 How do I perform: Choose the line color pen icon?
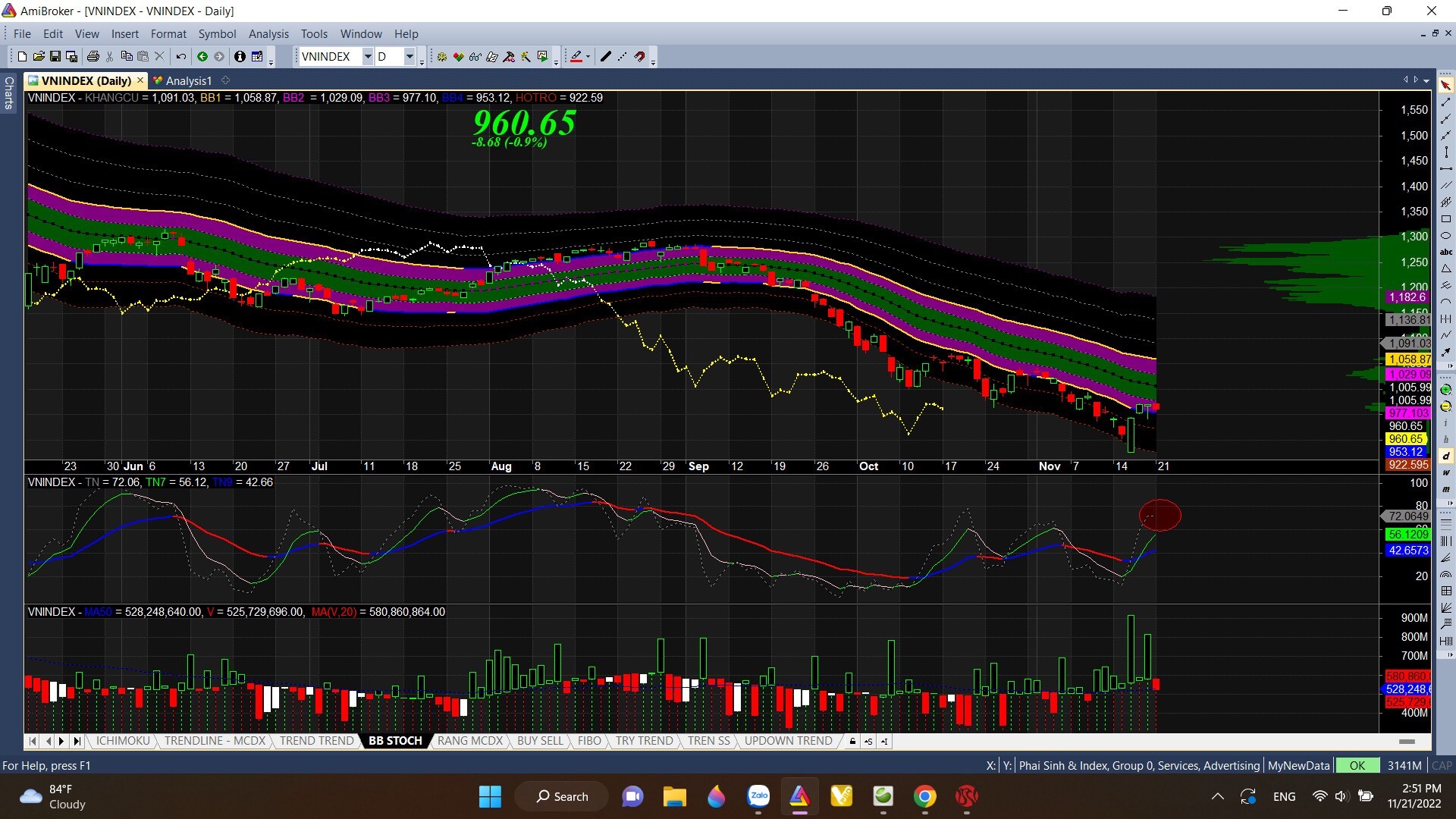click(576, 56)
